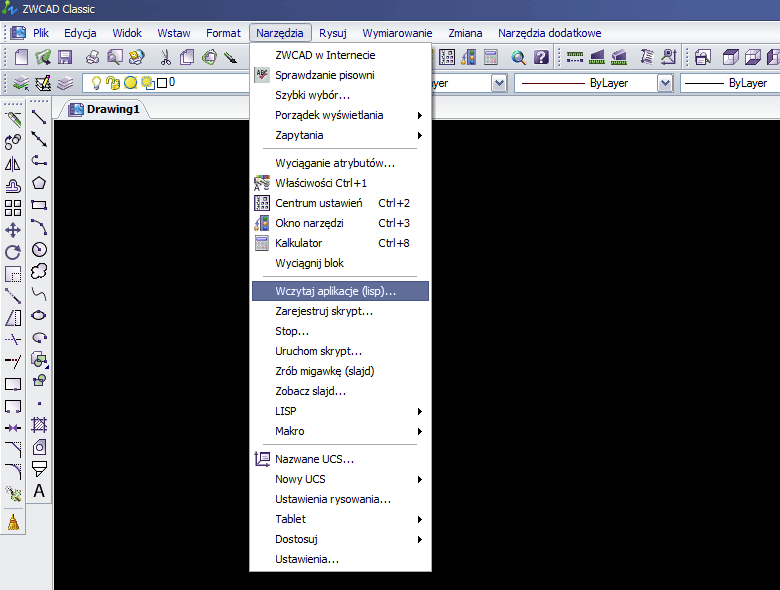Select the Ellipse draw tool
This screenshot has height=590, width=780.
pyautogui.click(x=39, y=315)
